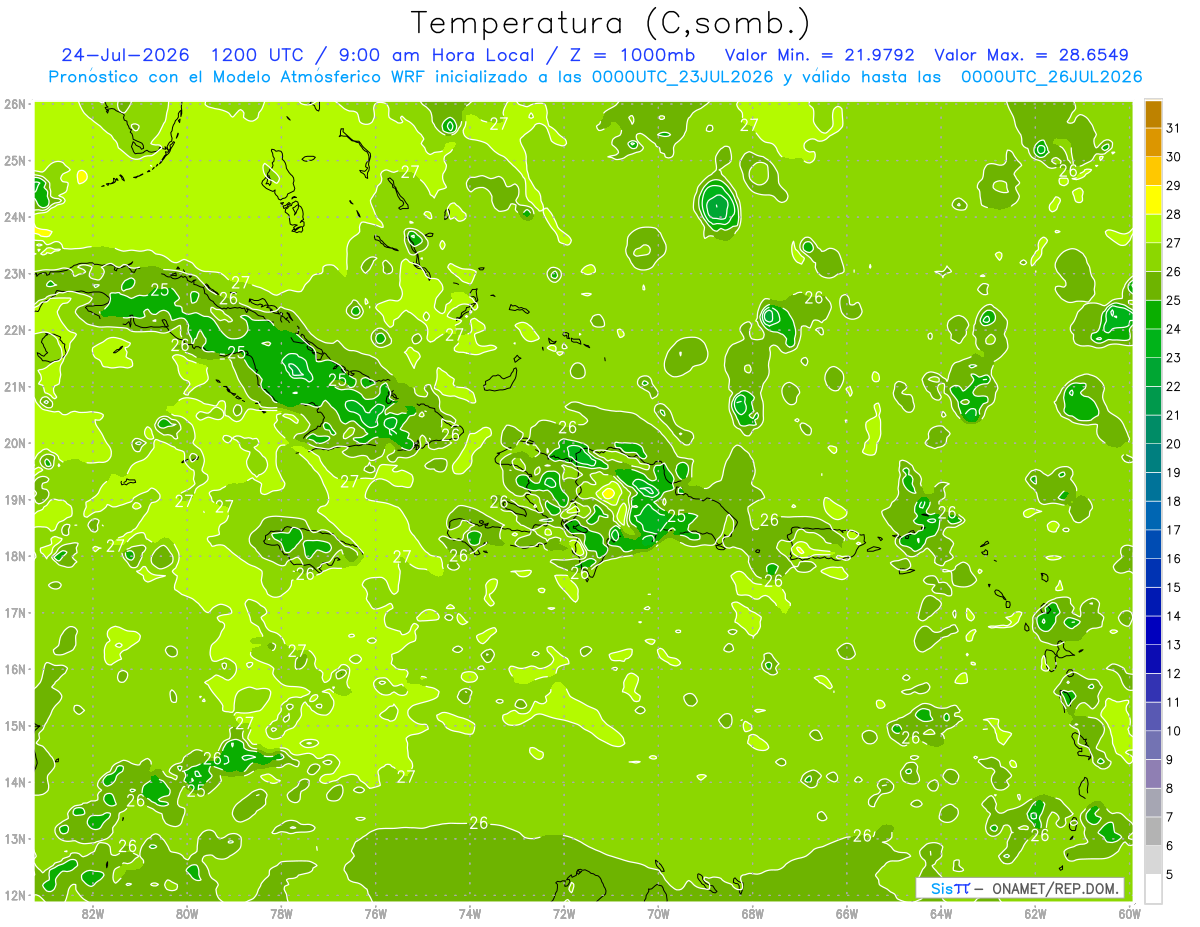The image size is (1200, 927).
Task: Click legend value 29 on the color scale
Action: (x=1173, y=186)
